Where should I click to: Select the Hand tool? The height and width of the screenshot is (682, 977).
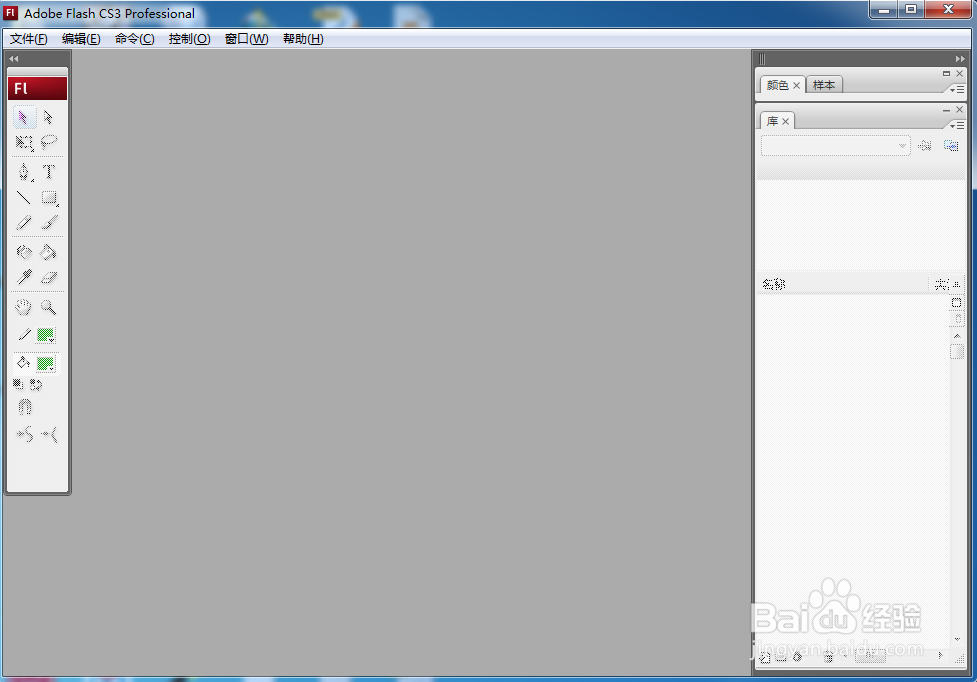click(x=24, y=306)
